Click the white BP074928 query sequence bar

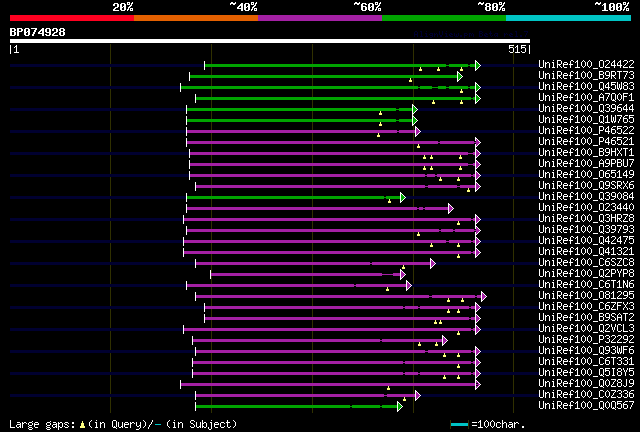click(x=270, y=41)
